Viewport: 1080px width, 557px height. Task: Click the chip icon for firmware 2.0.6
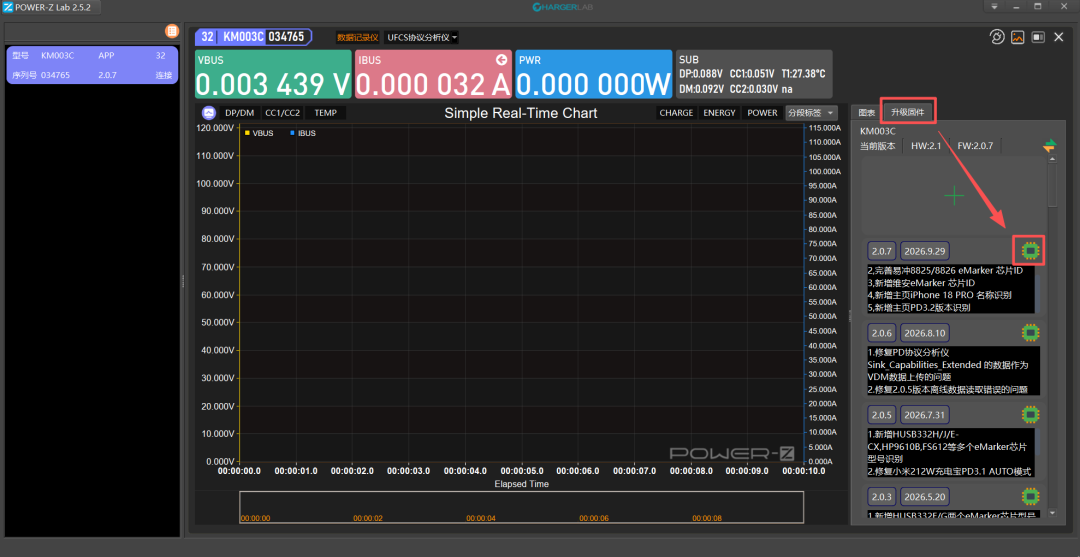[x=1030, y=333]
